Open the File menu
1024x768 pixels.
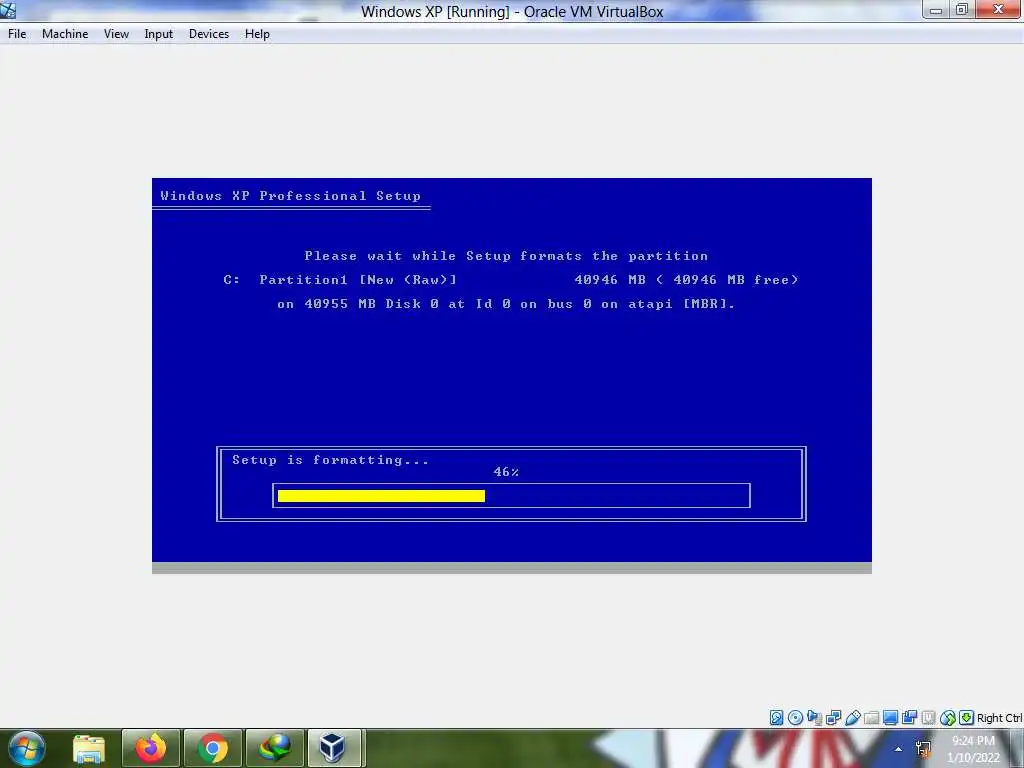coord(17,34)
